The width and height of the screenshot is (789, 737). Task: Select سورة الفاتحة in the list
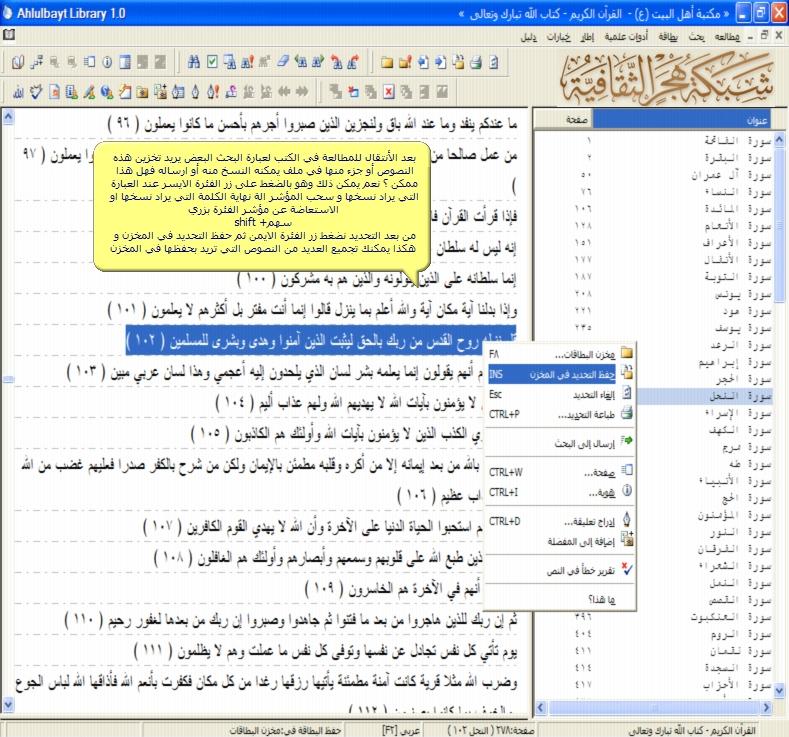click(653, 141)
